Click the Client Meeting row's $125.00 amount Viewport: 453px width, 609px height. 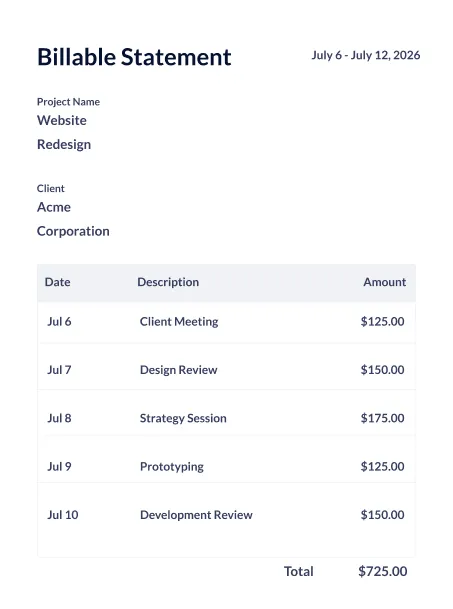[382, 322]
